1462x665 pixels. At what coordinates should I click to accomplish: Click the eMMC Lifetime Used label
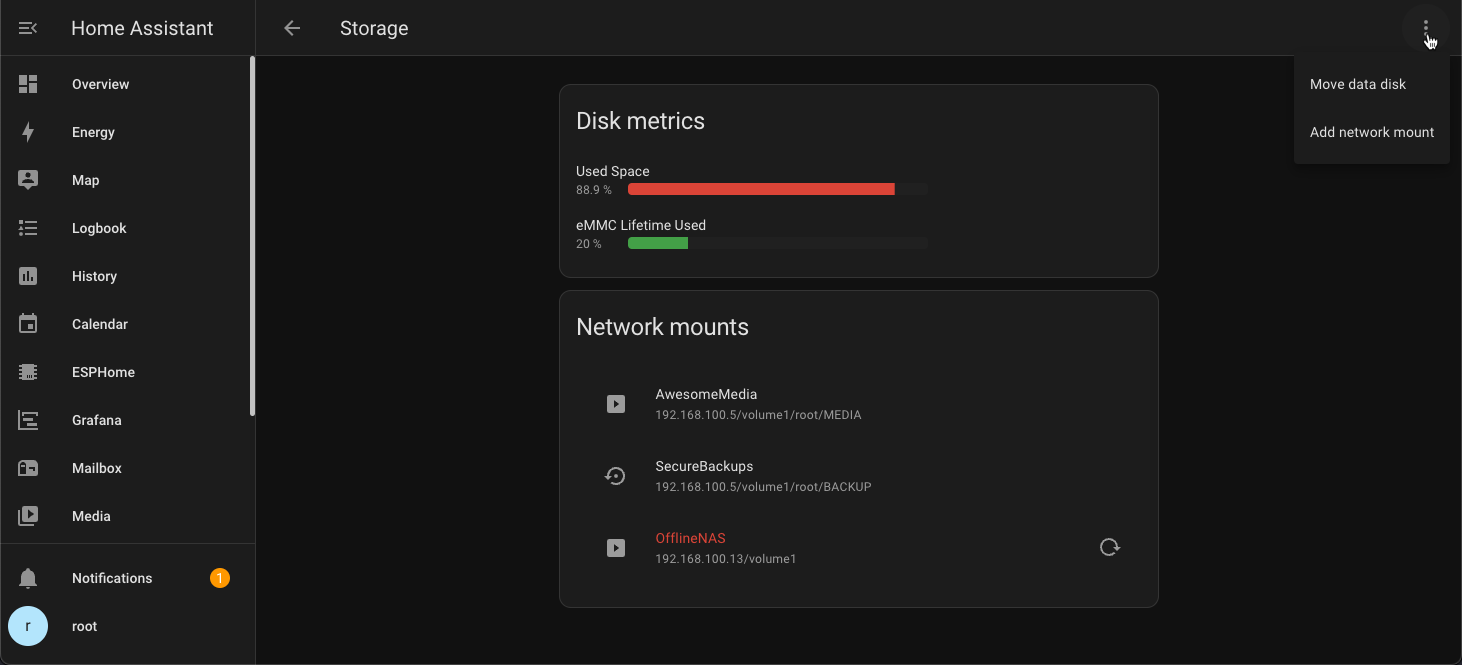(641, 225)
